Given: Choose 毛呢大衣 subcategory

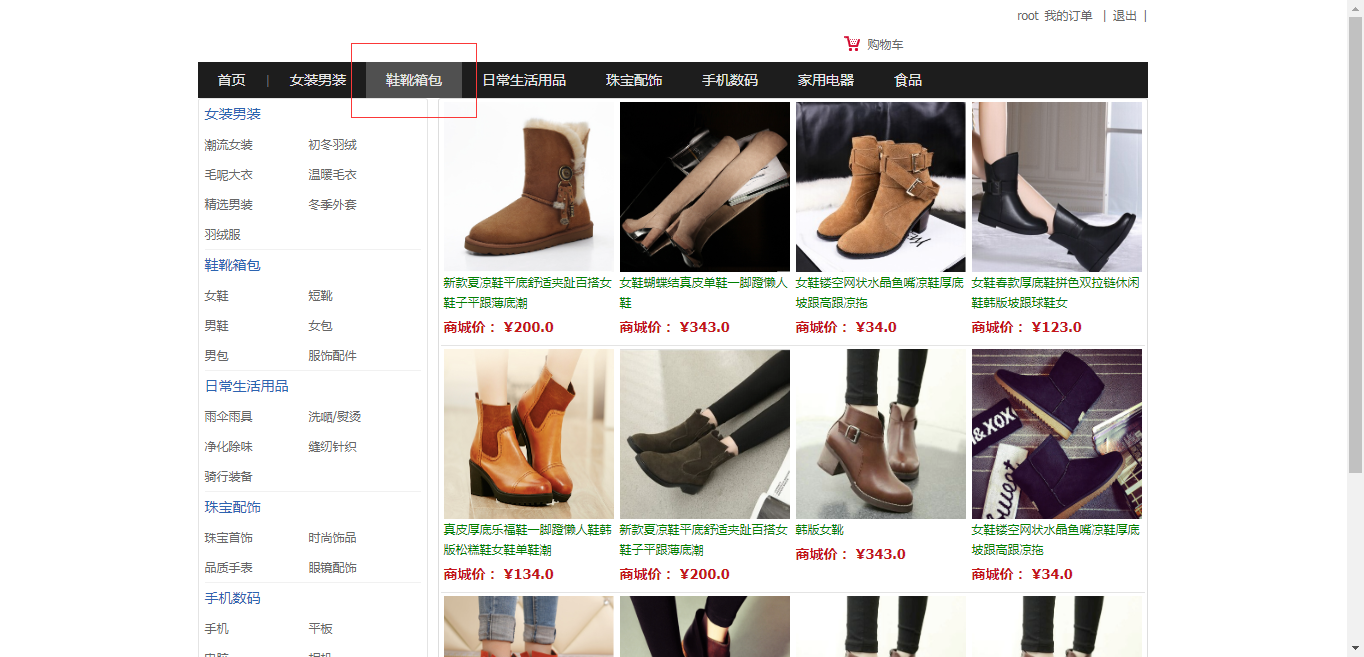Looking at the screenshot, I should (229, 175).
